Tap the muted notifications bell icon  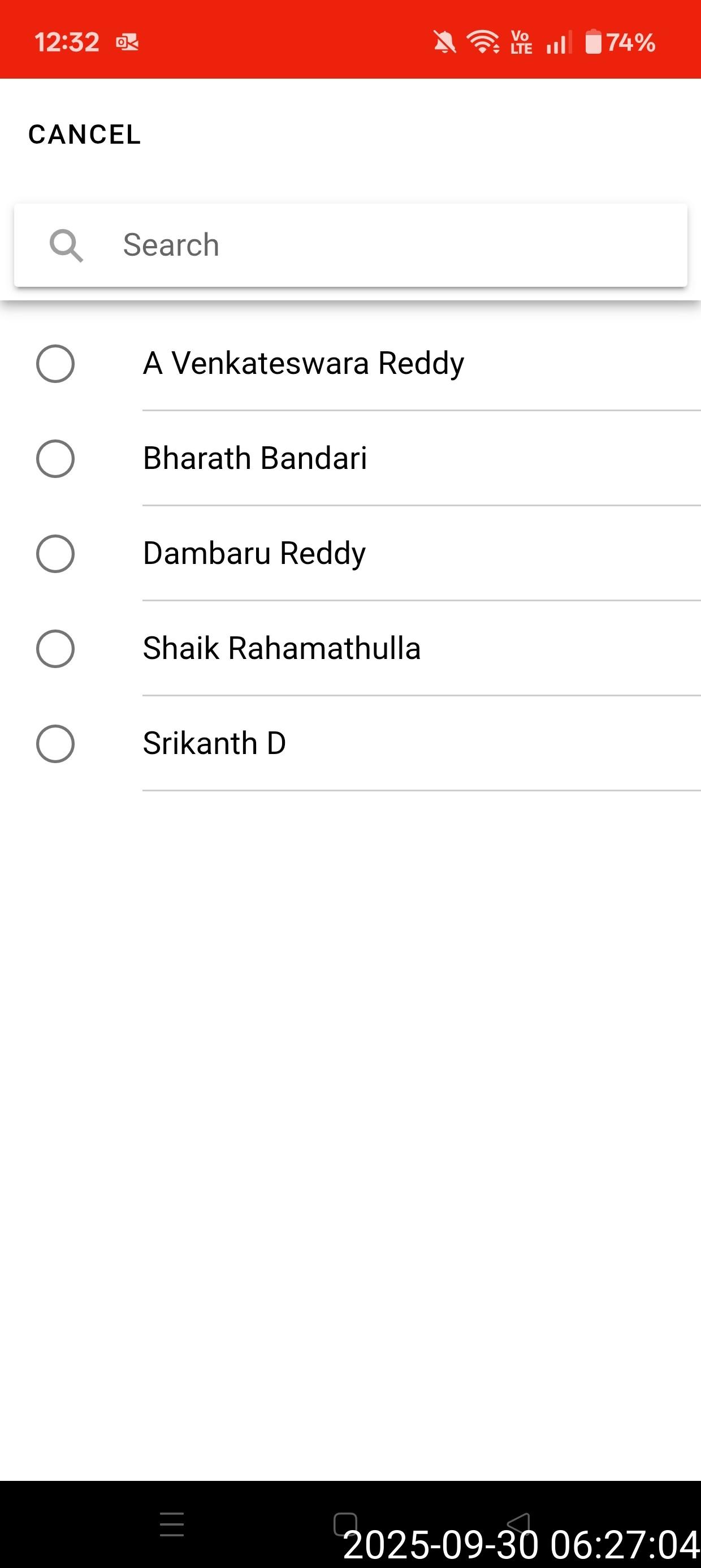point(444,42)
